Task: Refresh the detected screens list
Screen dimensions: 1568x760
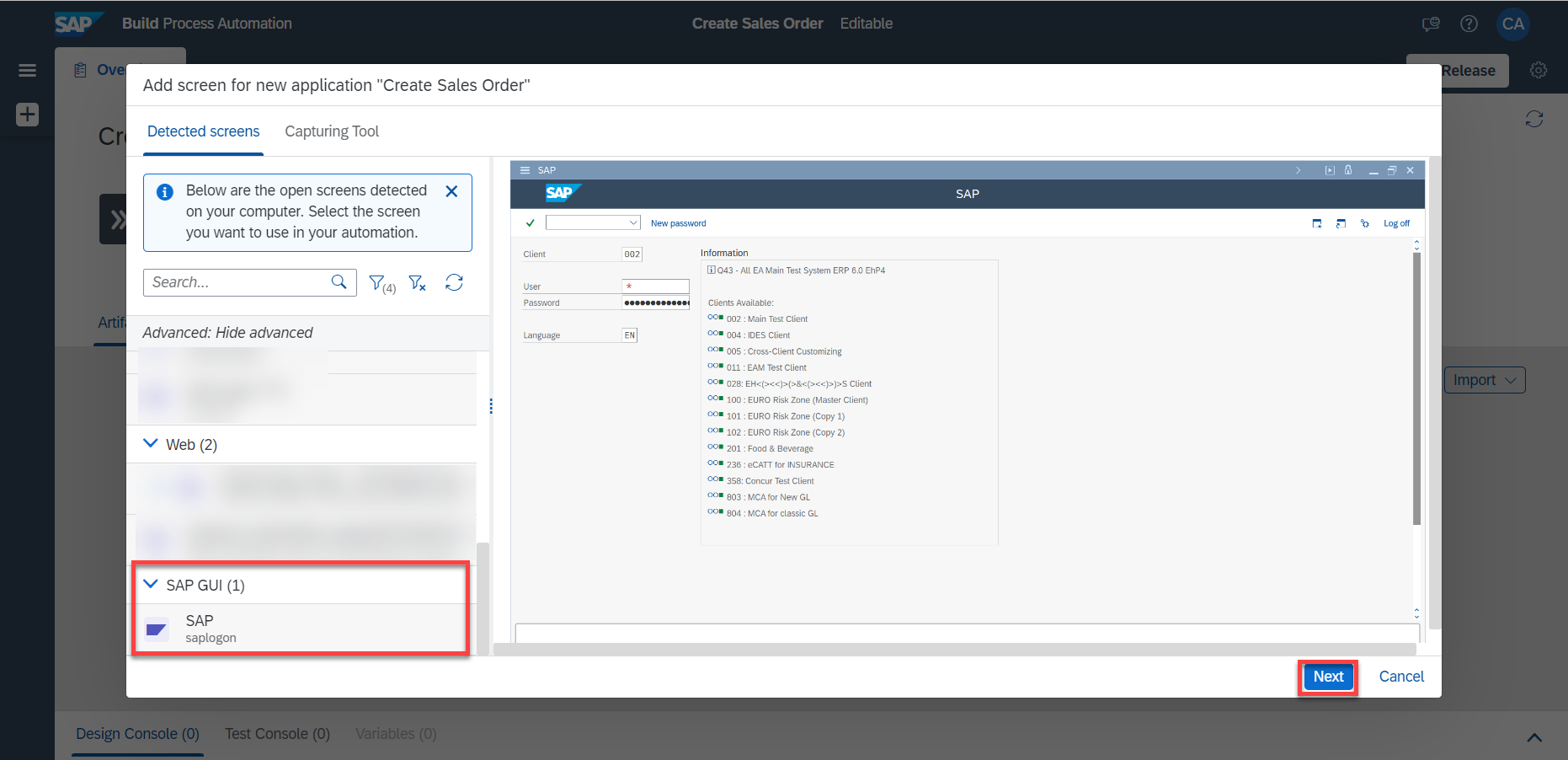Action: 454,282
